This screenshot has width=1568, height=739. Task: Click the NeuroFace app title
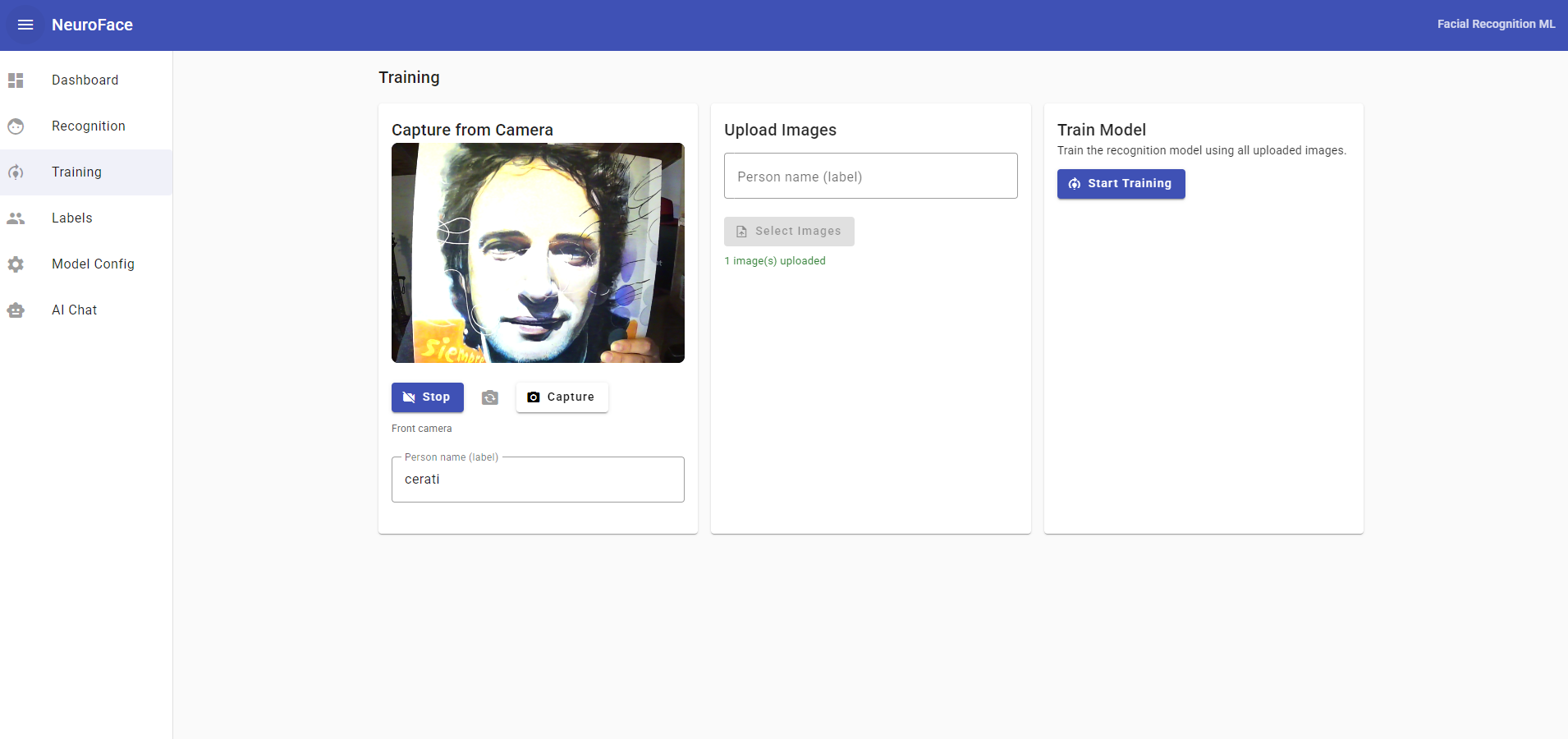pos(92,25)
